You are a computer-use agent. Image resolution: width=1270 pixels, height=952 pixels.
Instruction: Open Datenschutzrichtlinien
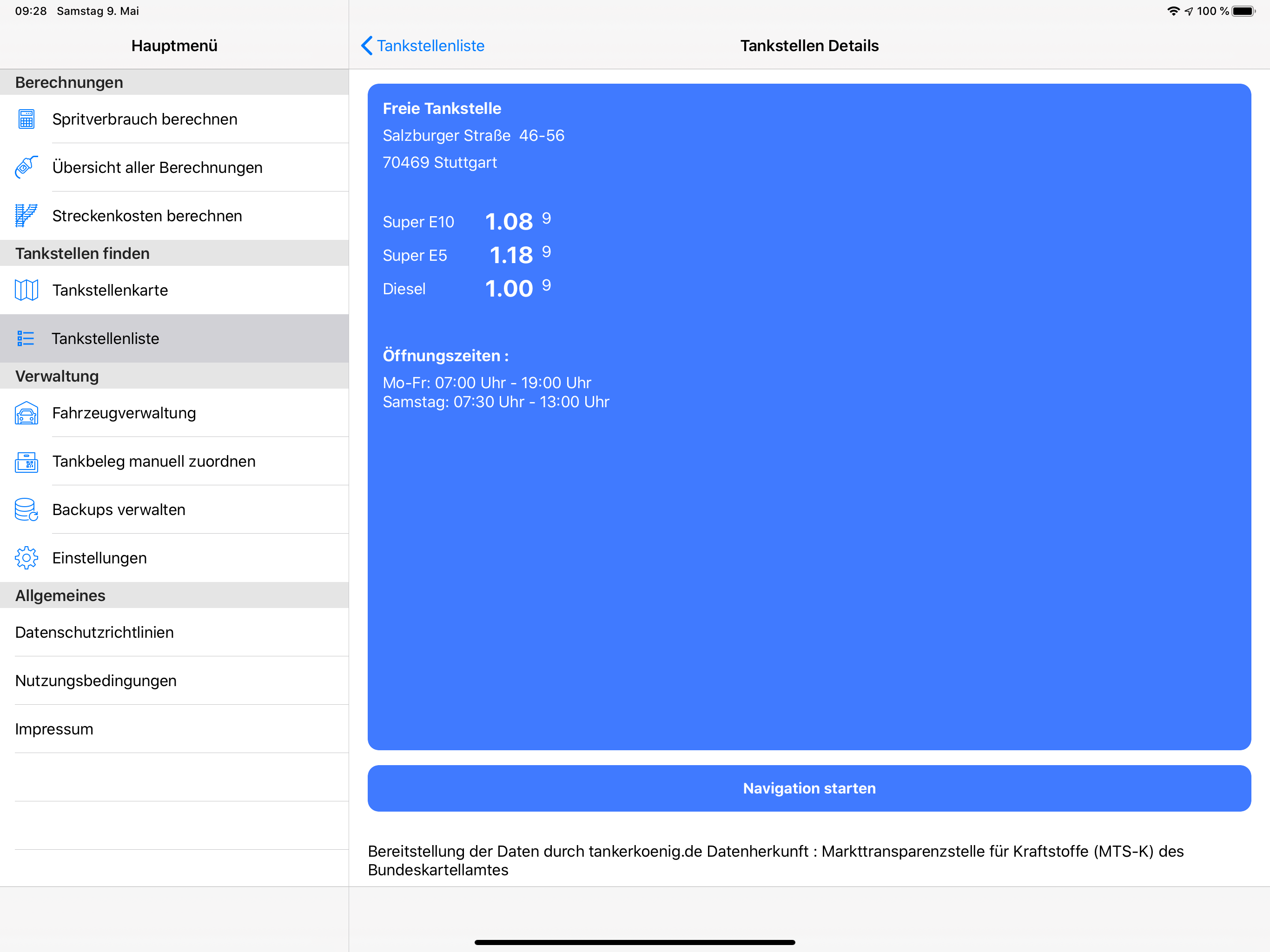point(174,632)
